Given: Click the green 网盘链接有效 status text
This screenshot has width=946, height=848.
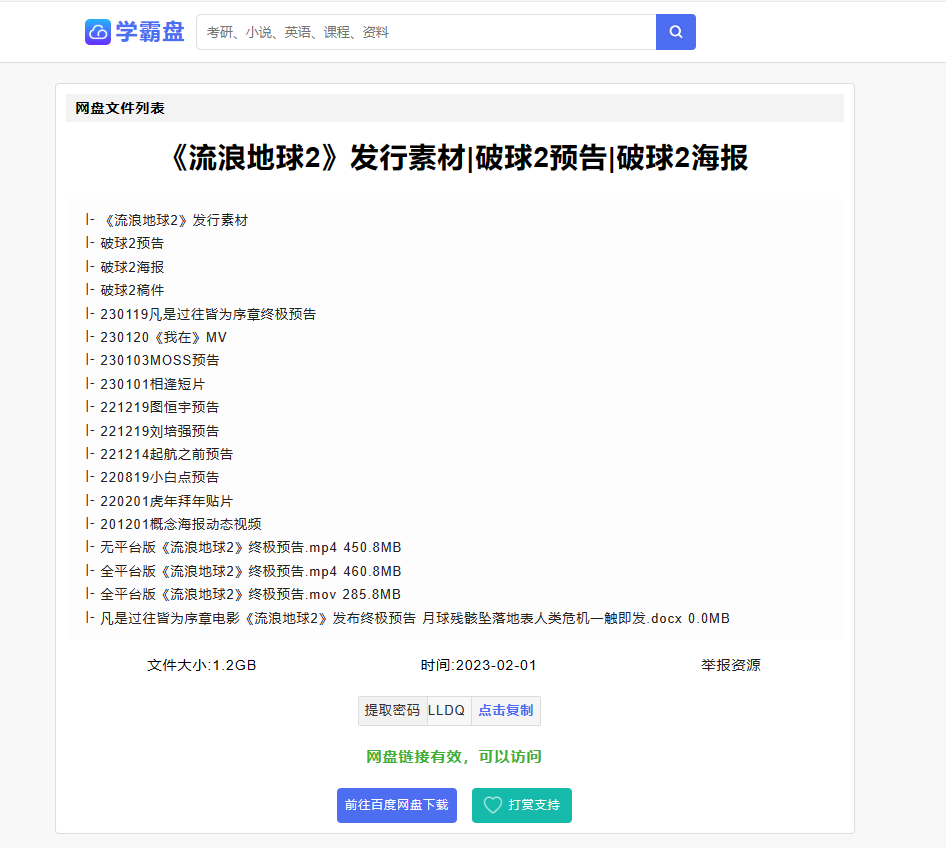Looking at the screenshot, I should point(454,757).
